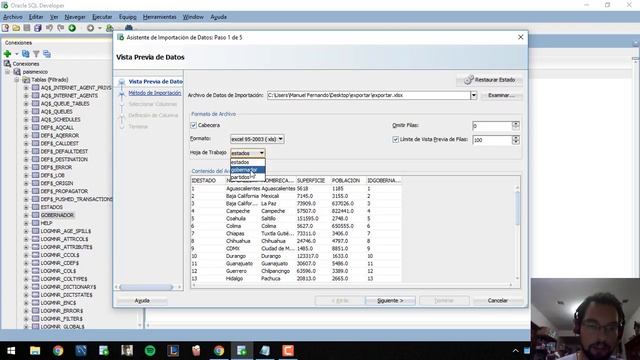Click the import file path field

369,96
